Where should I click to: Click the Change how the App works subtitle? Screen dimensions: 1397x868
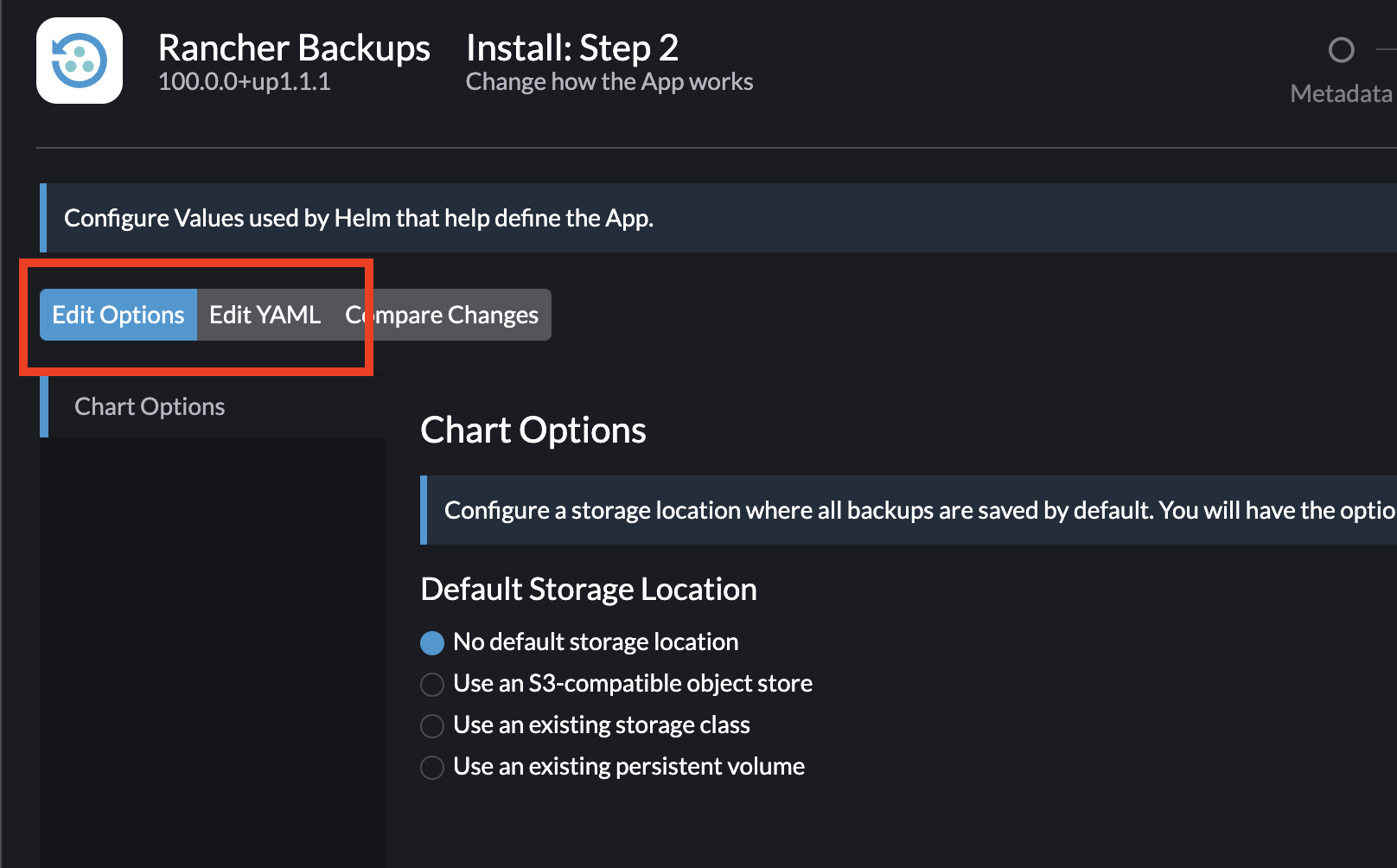pos(609,82)
